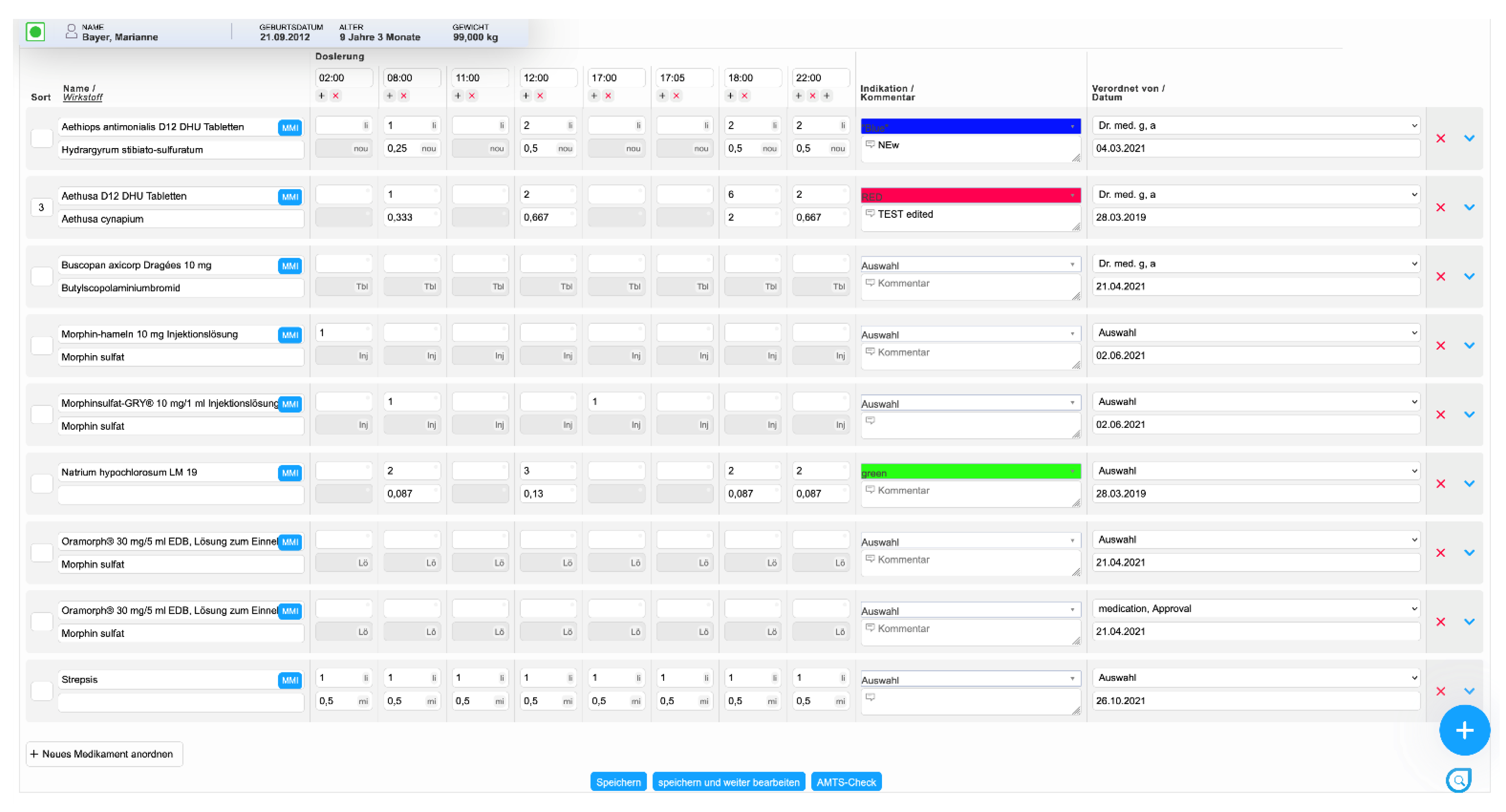Click the Speichern button

(x=618, y=781)
